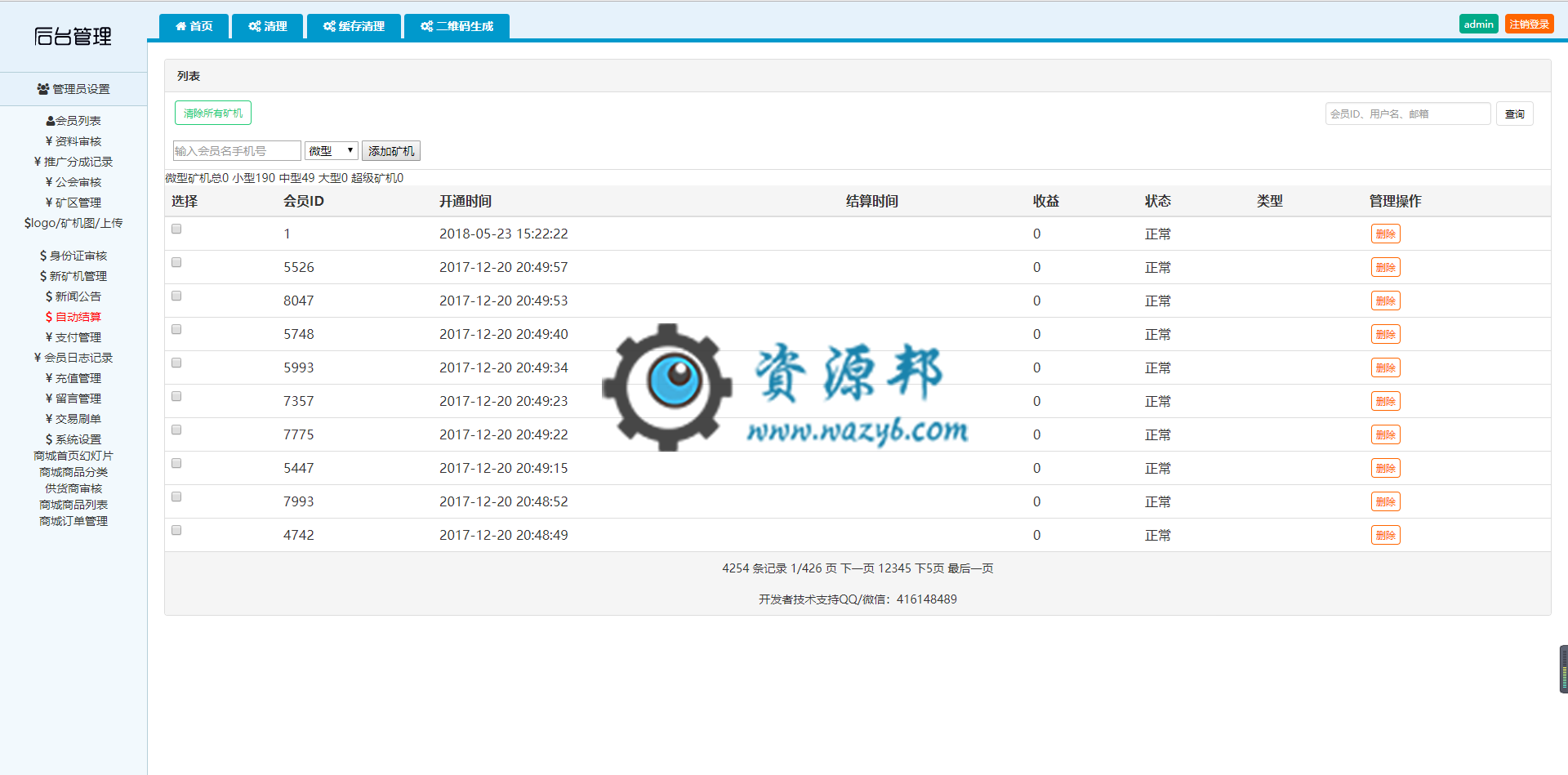
Task: Open 交易刷单 in the sidebar
Action: [73, 419]
